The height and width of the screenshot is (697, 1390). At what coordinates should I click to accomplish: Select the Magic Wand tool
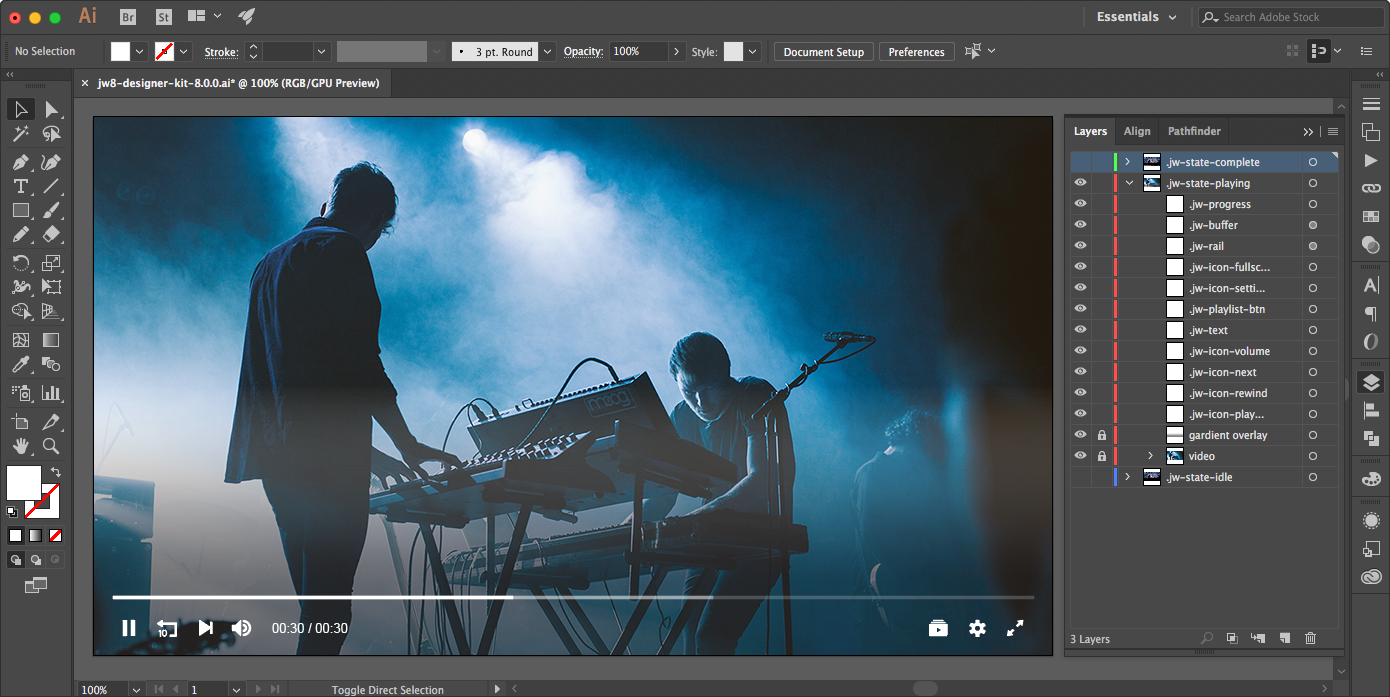click(20, 134)
